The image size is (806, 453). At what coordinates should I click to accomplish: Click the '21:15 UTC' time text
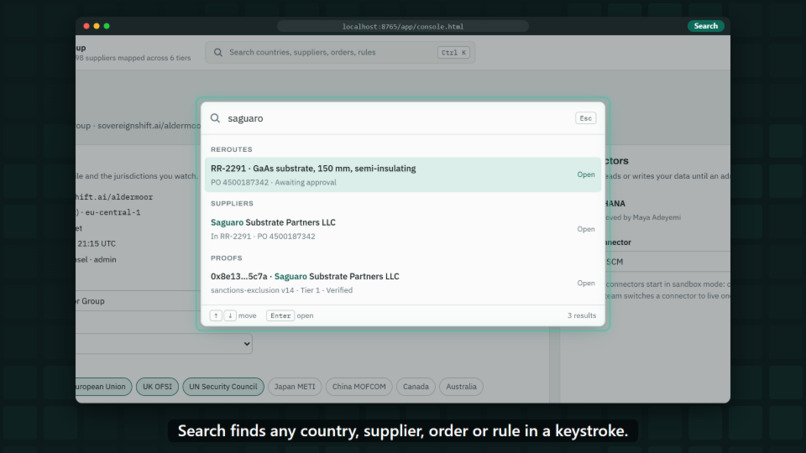point(97,244)
